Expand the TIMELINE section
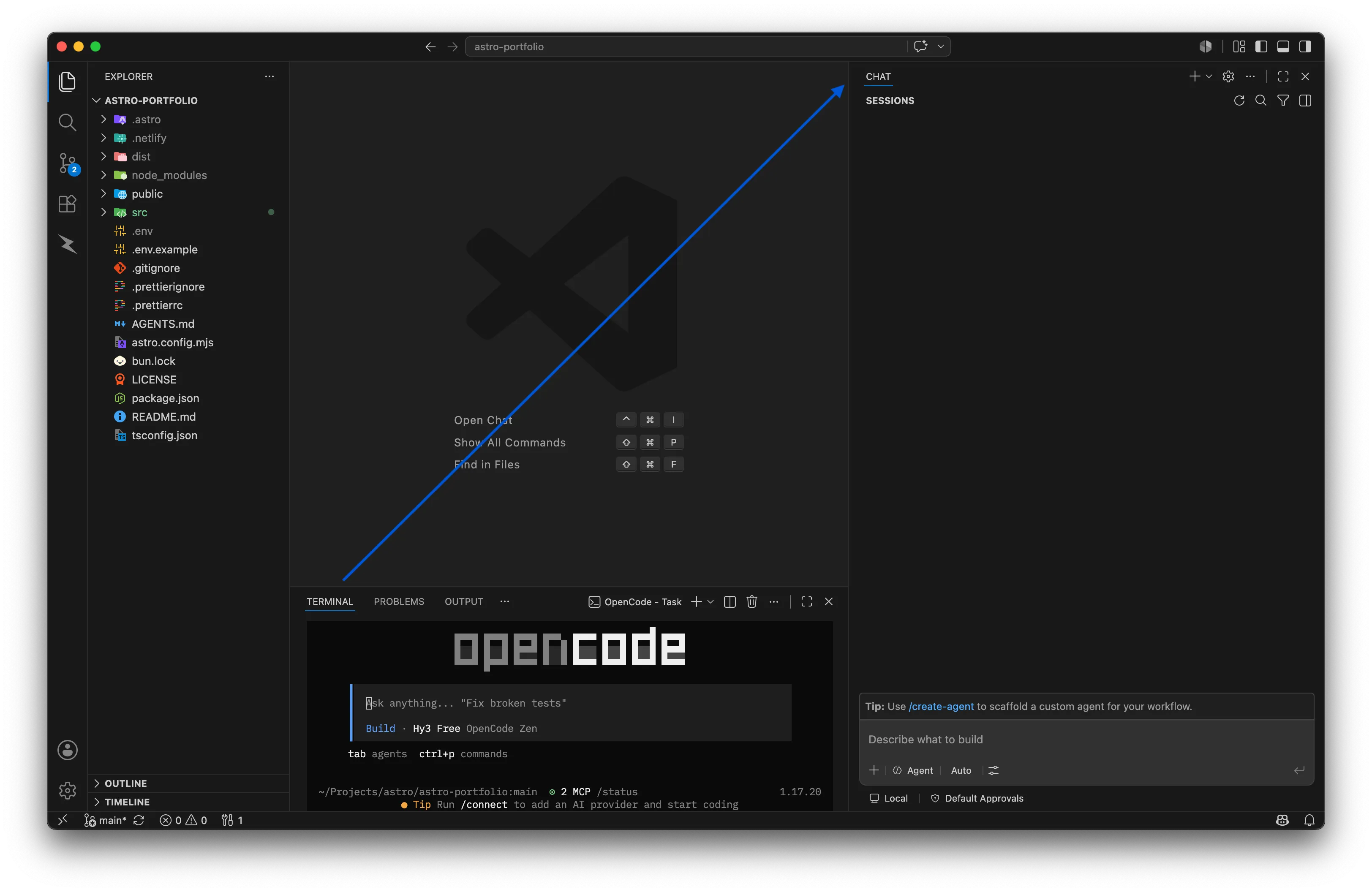Image resolution: width=1372 pixels, height=892 pixels. 188,802
